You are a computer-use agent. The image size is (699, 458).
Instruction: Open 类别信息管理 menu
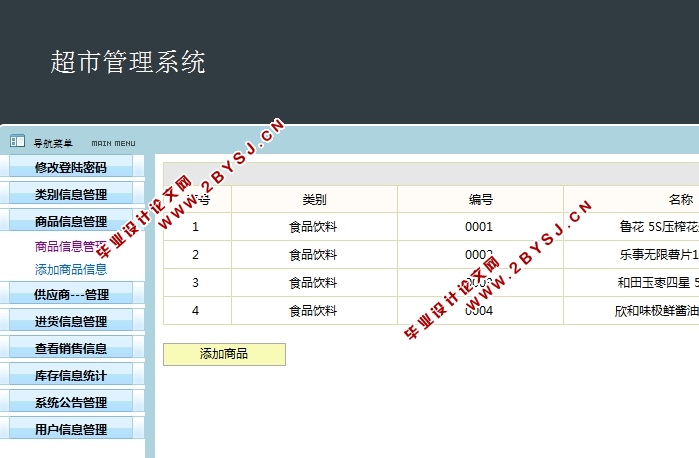(x=71, y=194)
